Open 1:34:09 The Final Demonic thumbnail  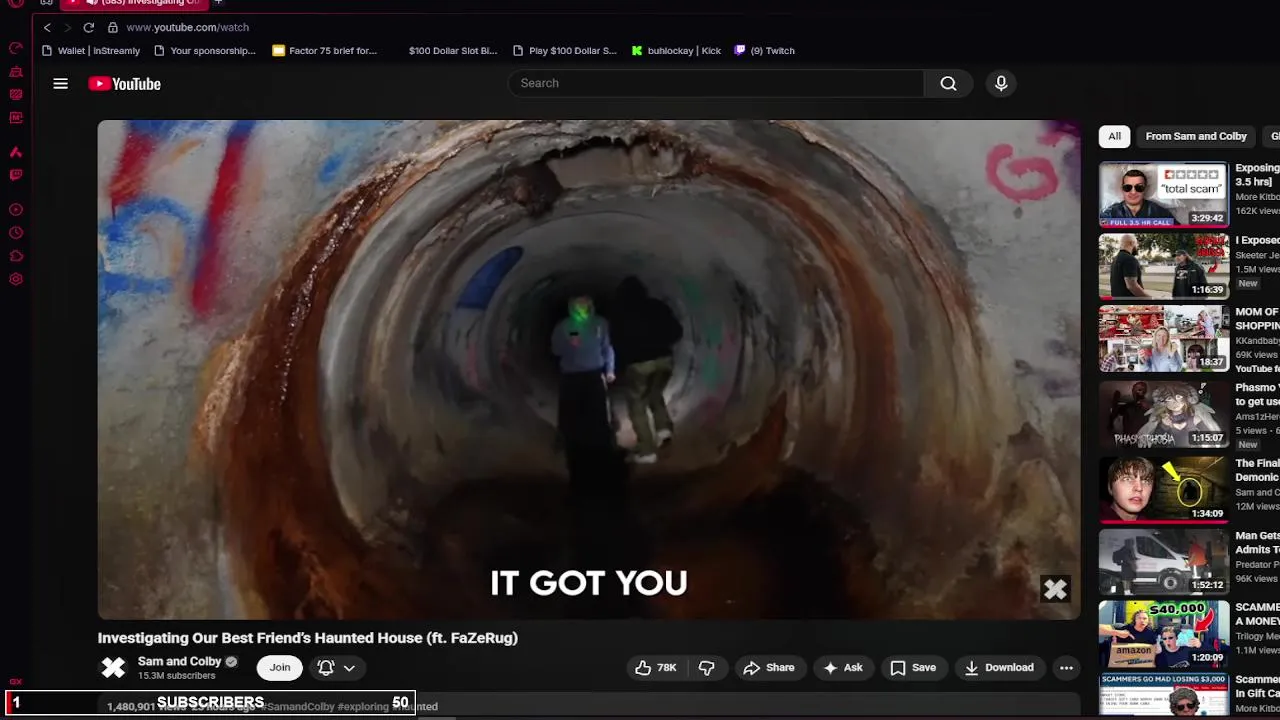tap(1164, 491)
